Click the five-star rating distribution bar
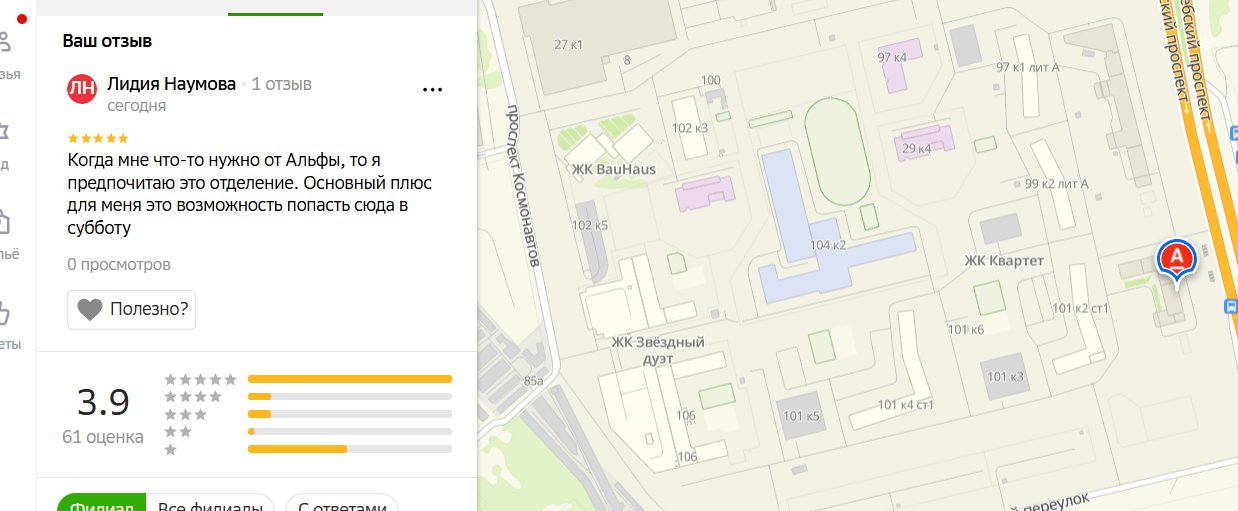The image size is (1238, 511). tap(350, 379)
